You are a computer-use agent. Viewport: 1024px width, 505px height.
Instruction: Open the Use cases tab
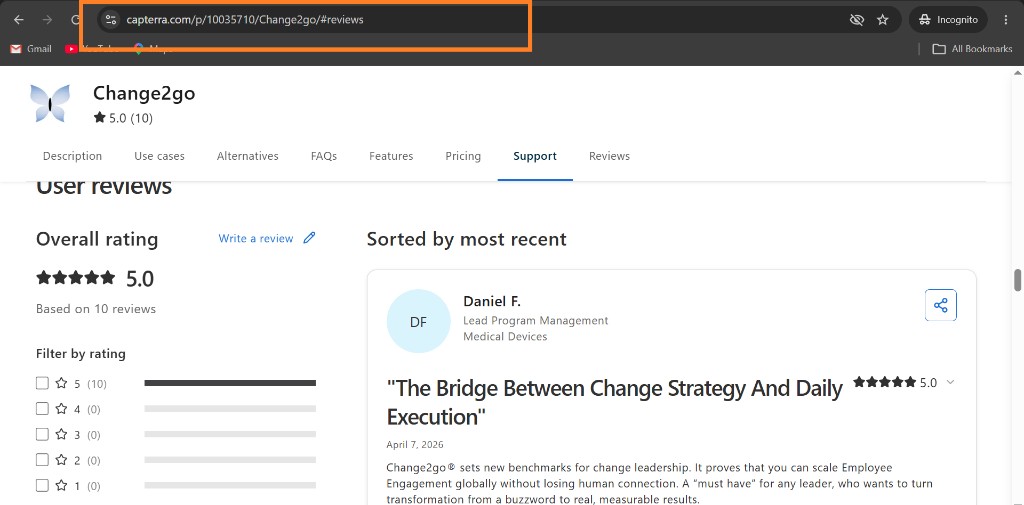pos(159,156)
